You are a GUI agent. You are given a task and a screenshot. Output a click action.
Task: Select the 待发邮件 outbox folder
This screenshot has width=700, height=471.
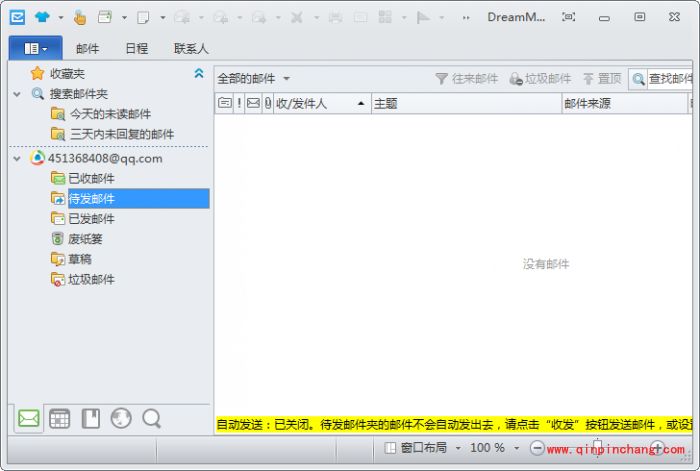138,199
